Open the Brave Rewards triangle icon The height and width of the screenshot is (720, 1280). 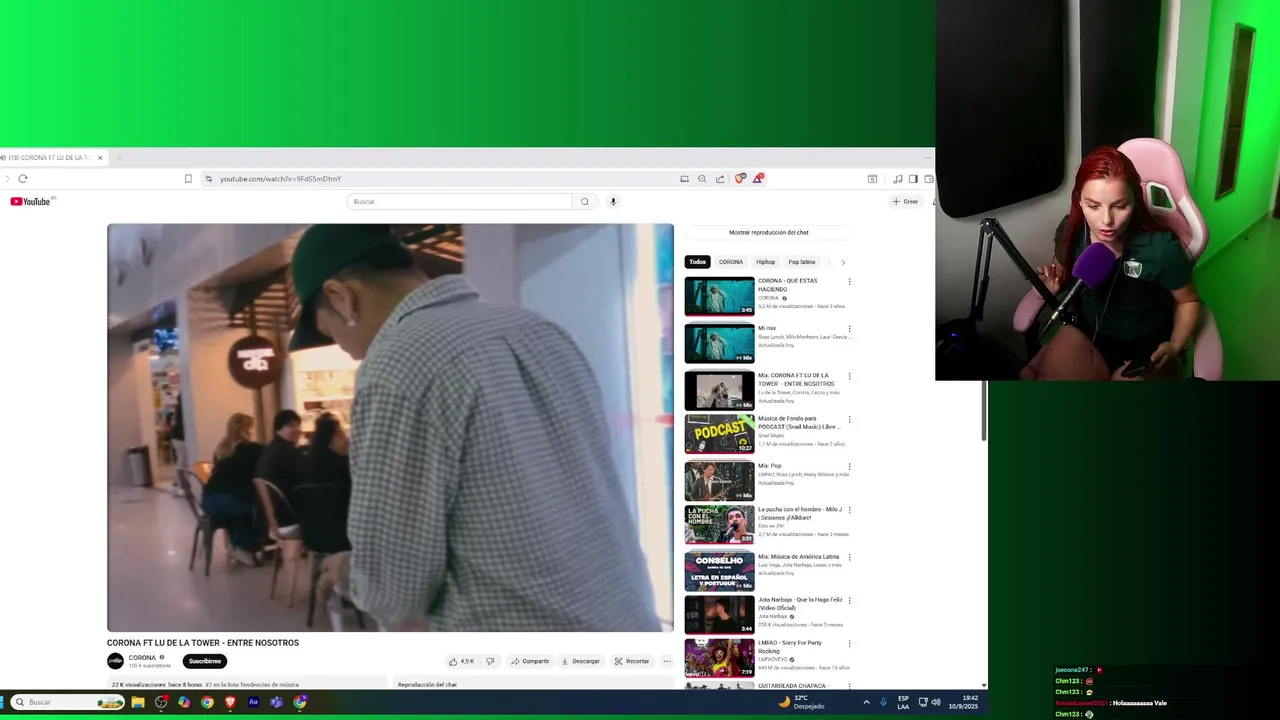coord(758,179)
